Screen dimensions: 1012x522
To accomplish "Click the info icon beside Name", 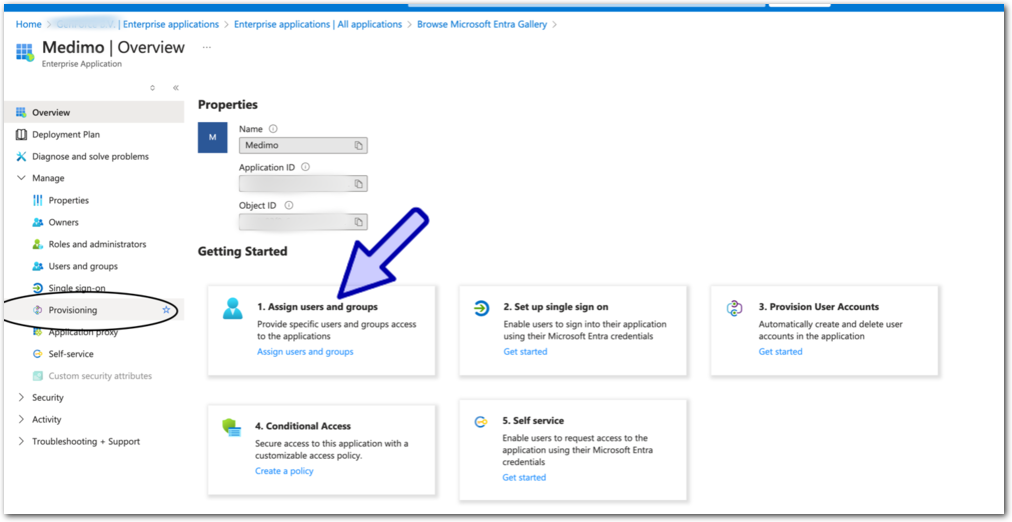I will pyautogui.click(x=273, y=129).
